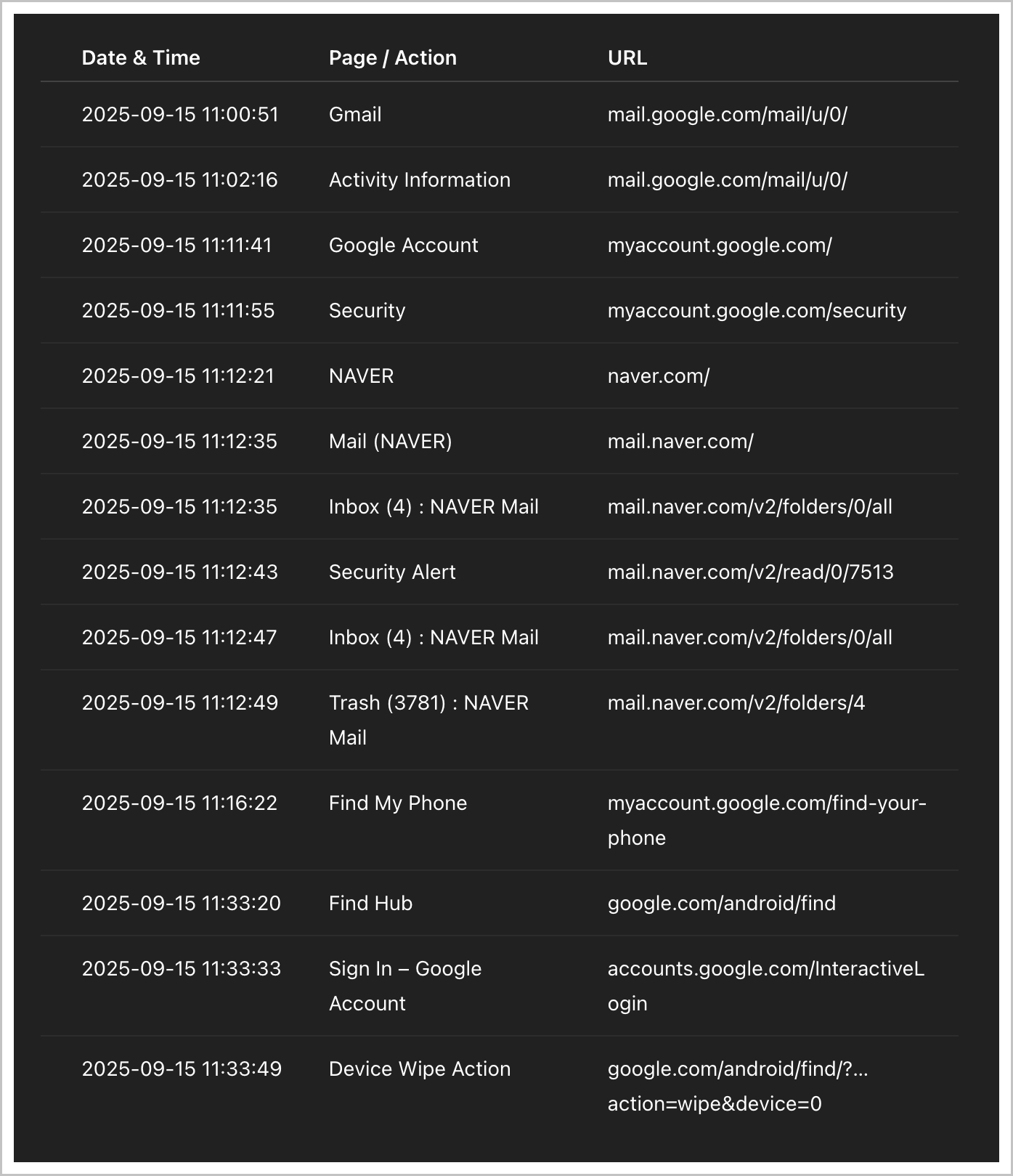Click the myaccount.google.com/security URL
The height and width of the screenshot is (1176, 1013).
point(757,311)
